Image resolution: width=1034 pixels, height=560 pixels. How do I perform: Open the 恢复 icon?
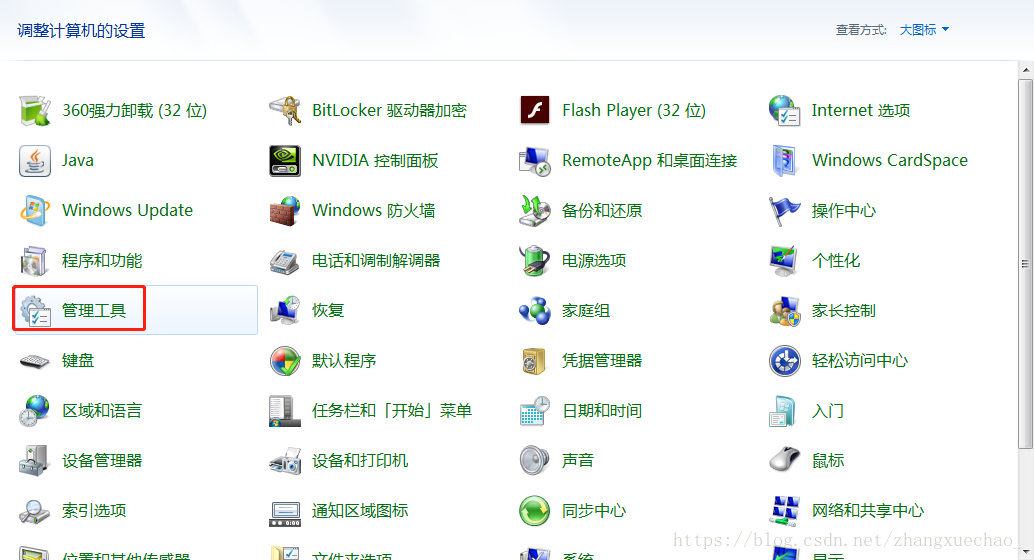(x=285, y=311)
